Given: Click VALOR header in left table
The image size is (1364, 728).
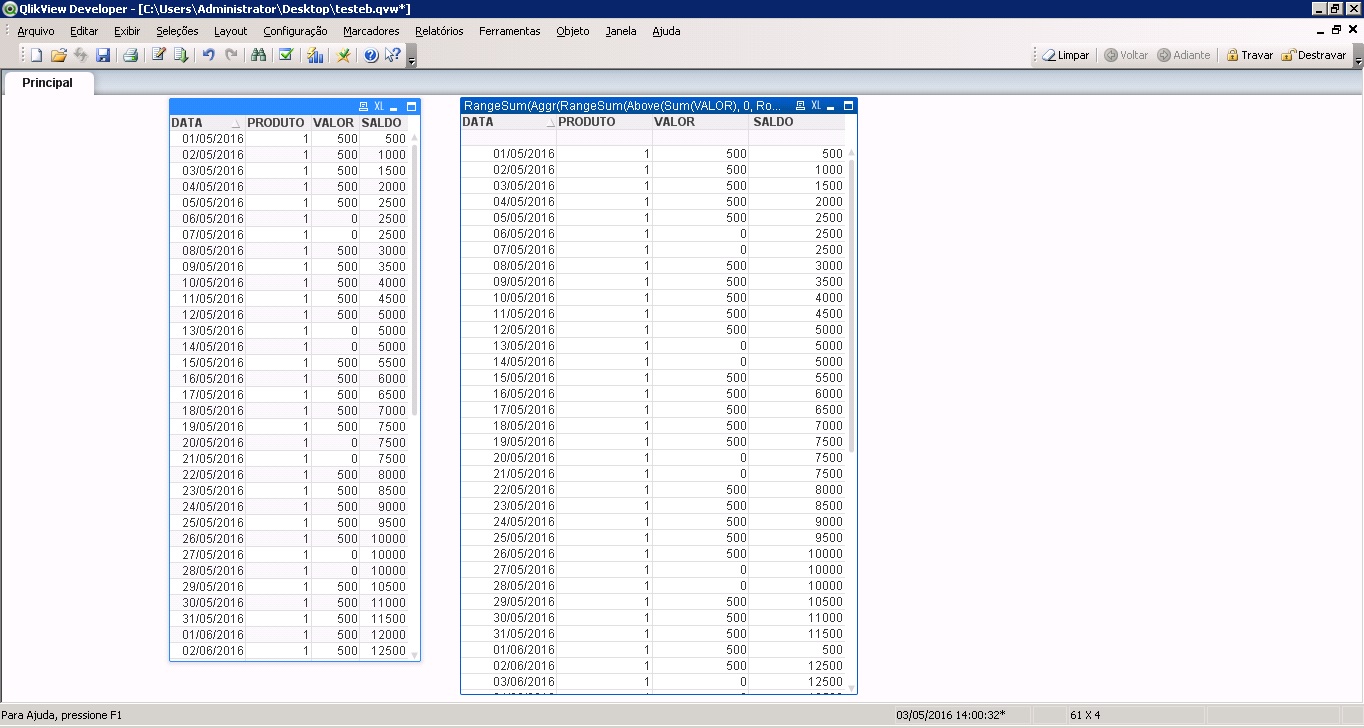Looking at the screenshot, I should pyautogui.click(x=335, y=123).
